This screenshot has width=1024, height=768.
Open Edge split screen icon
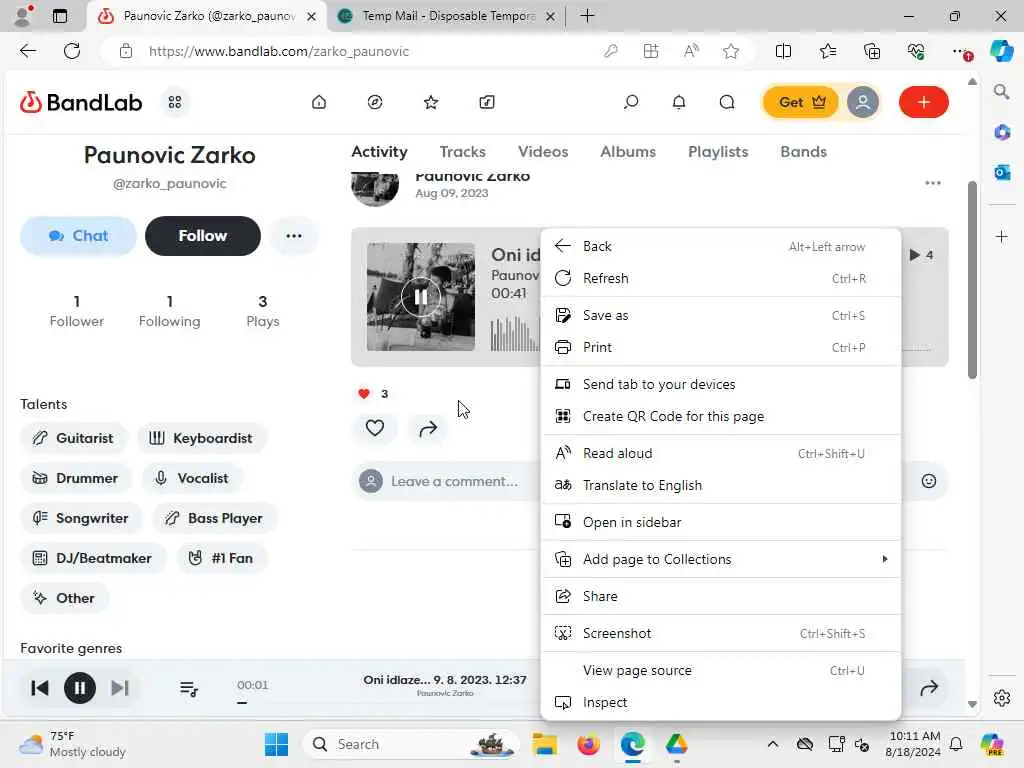tap(783, 51)
